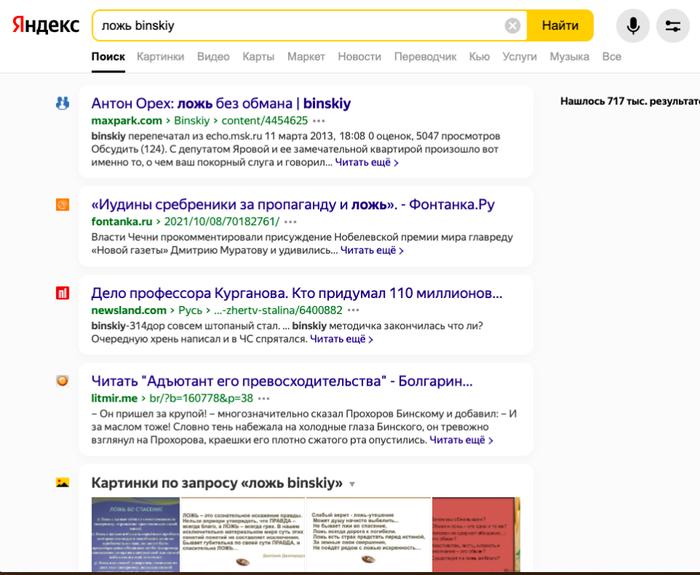This screenshot has height=575, width=700.
Task: Activate voice search microphone icon
Action: click(x=632, y=26)
